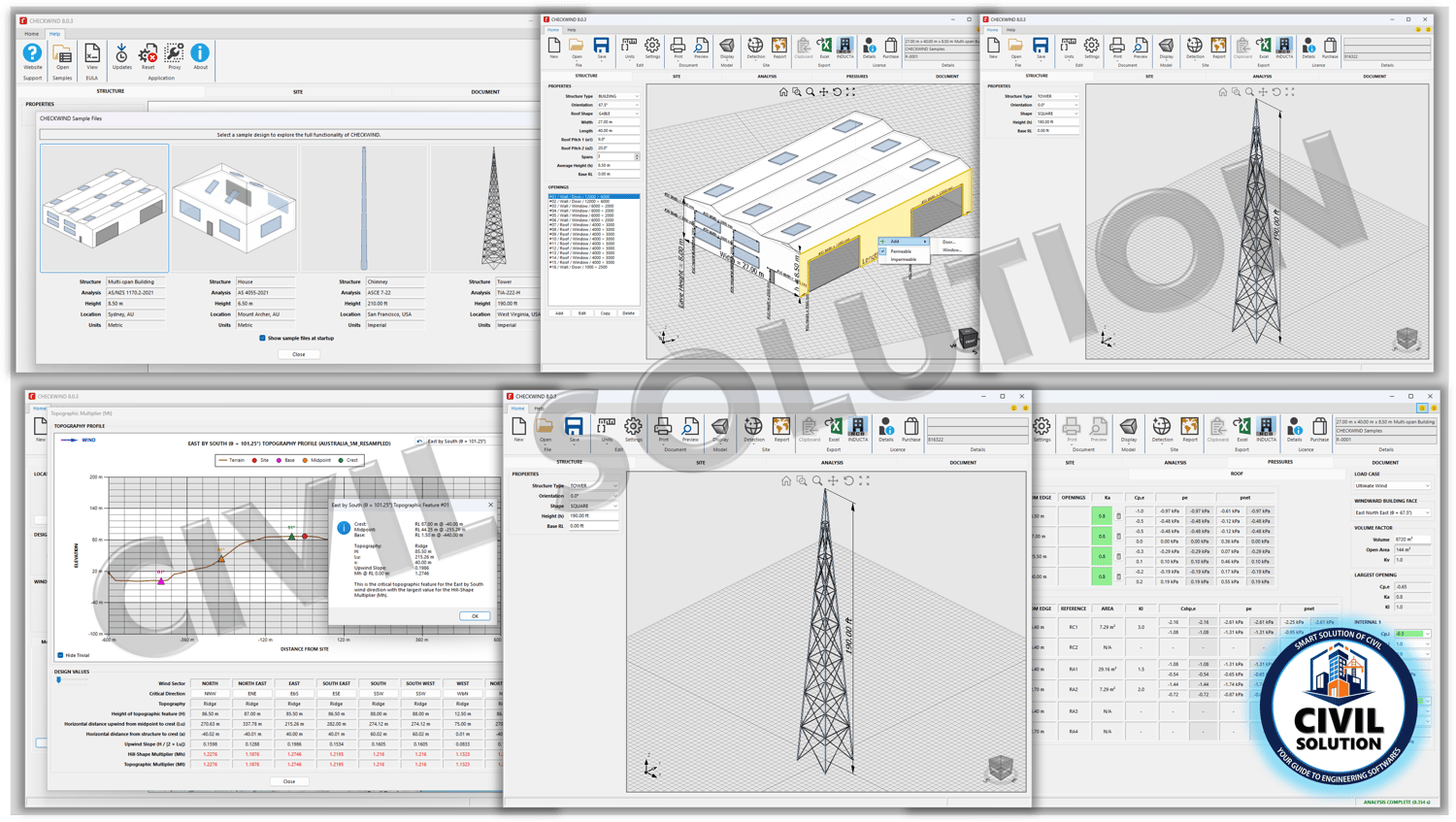The width and height of the screenshot is (1456, 822).
Task: Open the DOCUMENT tab in lower tower window
Action: [963, 462]
